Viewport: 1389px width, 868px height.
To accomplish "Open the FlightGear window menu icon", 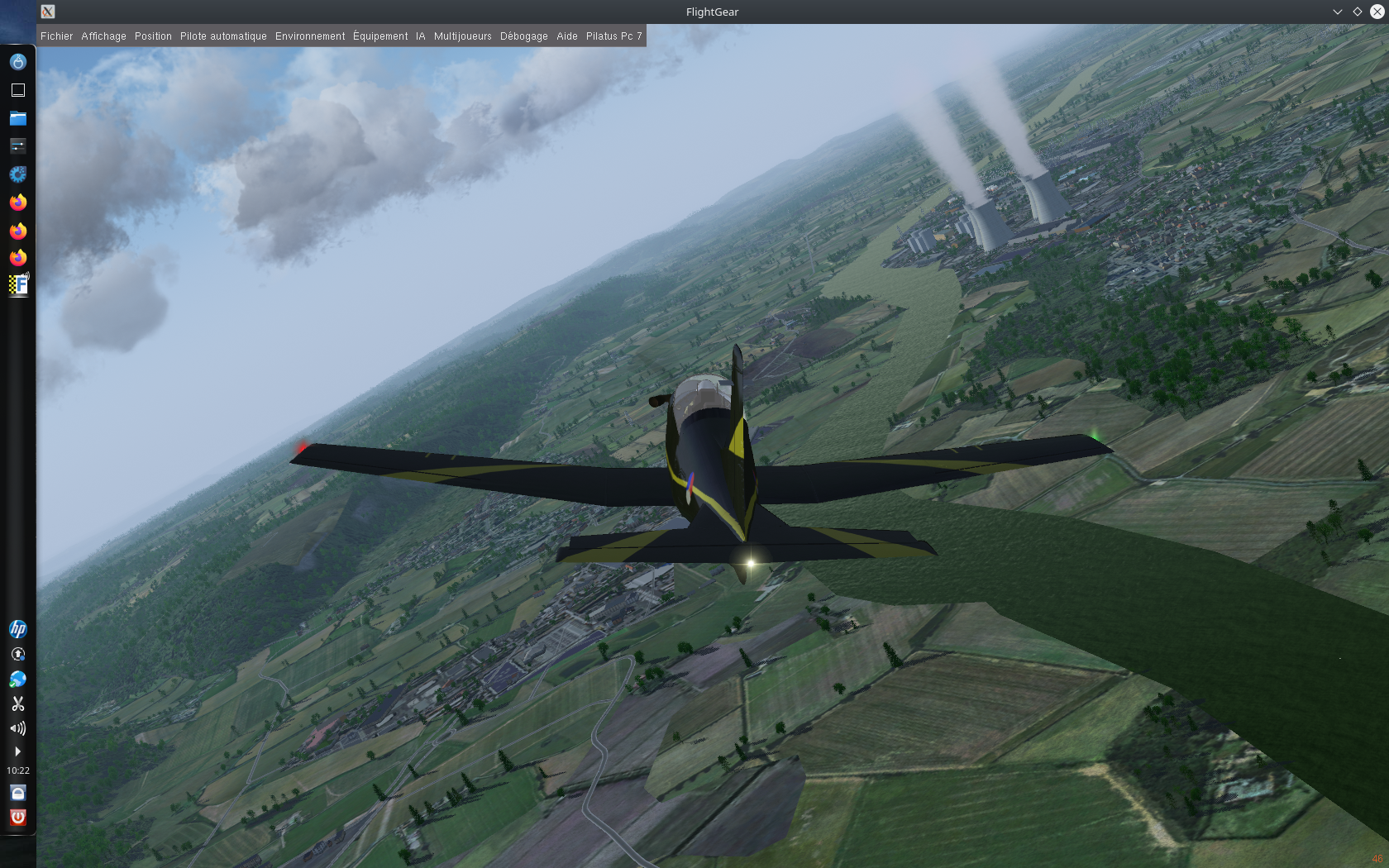I will click(x=48, y=12).
